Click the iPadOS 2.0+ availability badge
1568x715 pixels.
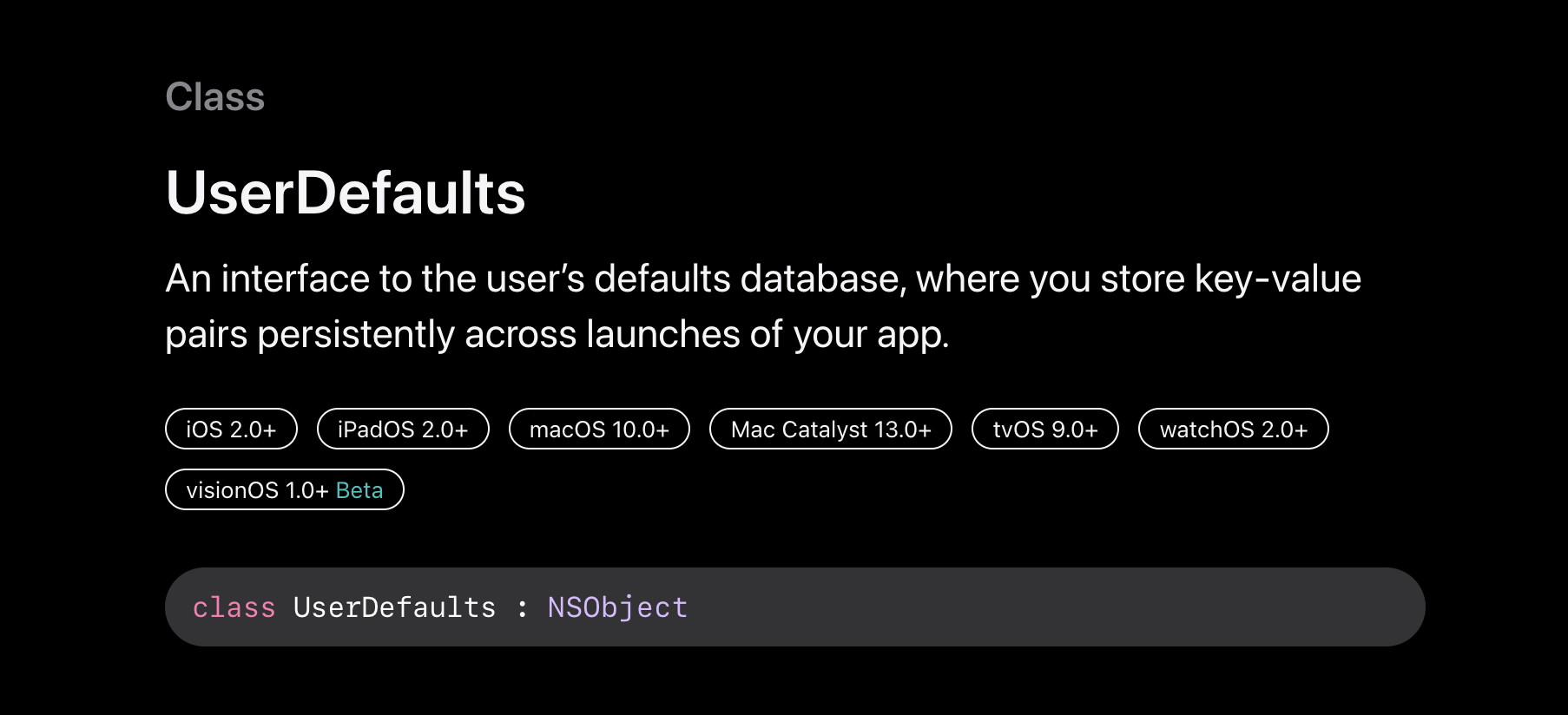pyautogui.click(x=403, y=429)
